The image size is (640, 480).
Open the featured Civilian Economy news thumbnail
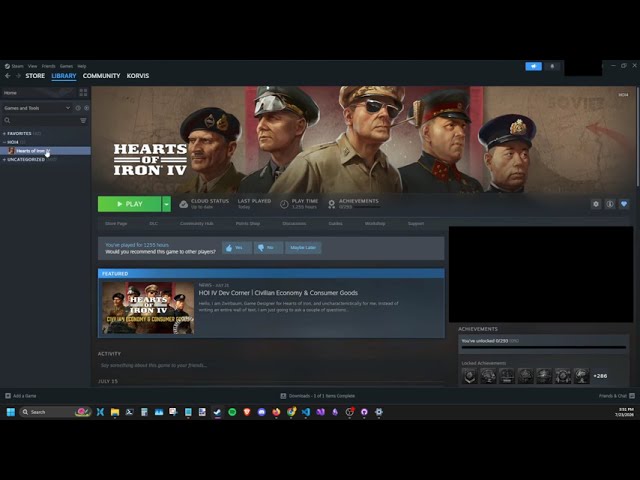148,308
